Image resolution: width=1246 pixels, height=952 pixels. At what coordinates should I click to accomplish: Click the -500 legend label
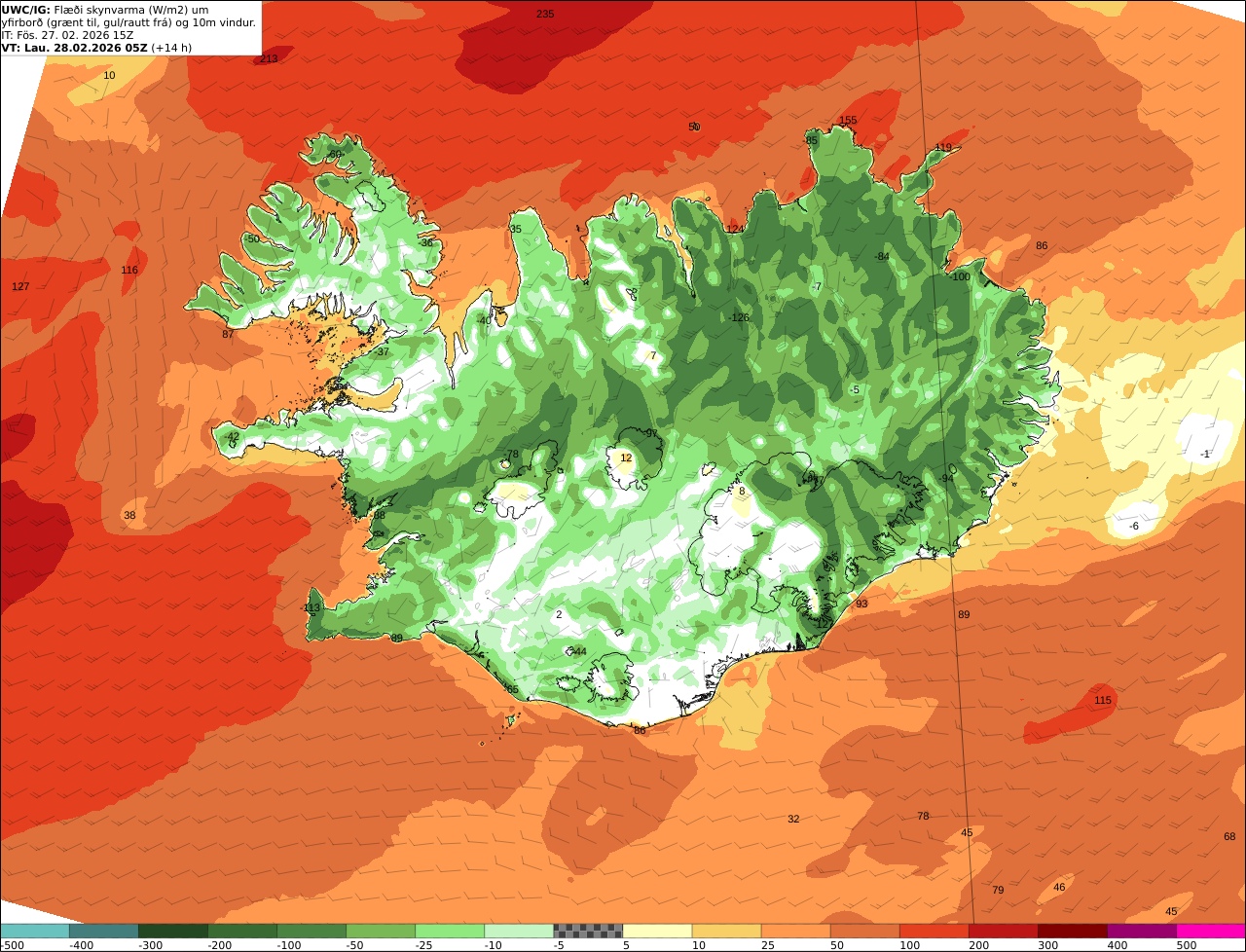(x=12, y=945)
